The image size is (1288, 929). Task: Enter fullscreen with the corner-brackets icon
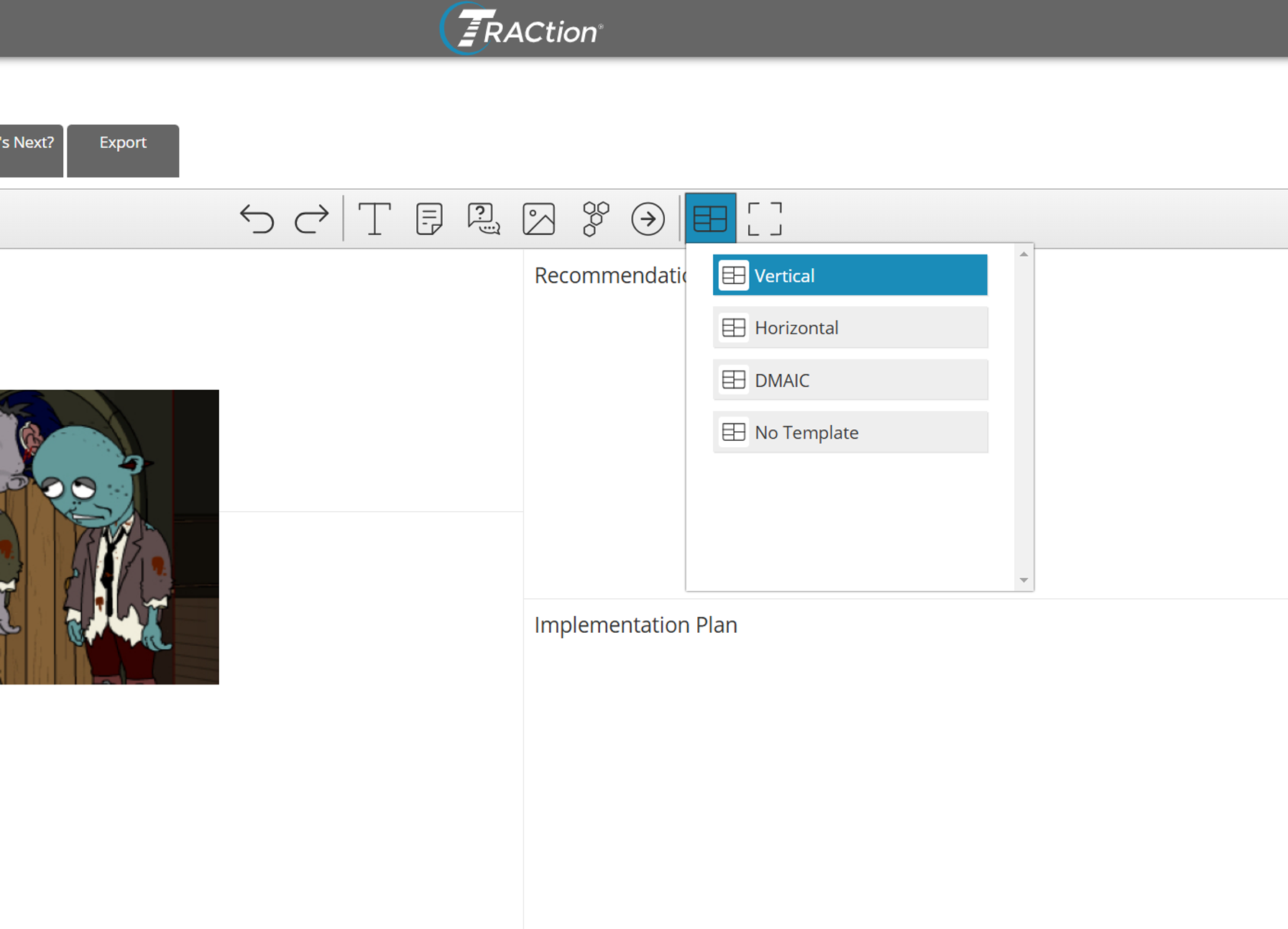pyautogui.click(x=765, y=219)
